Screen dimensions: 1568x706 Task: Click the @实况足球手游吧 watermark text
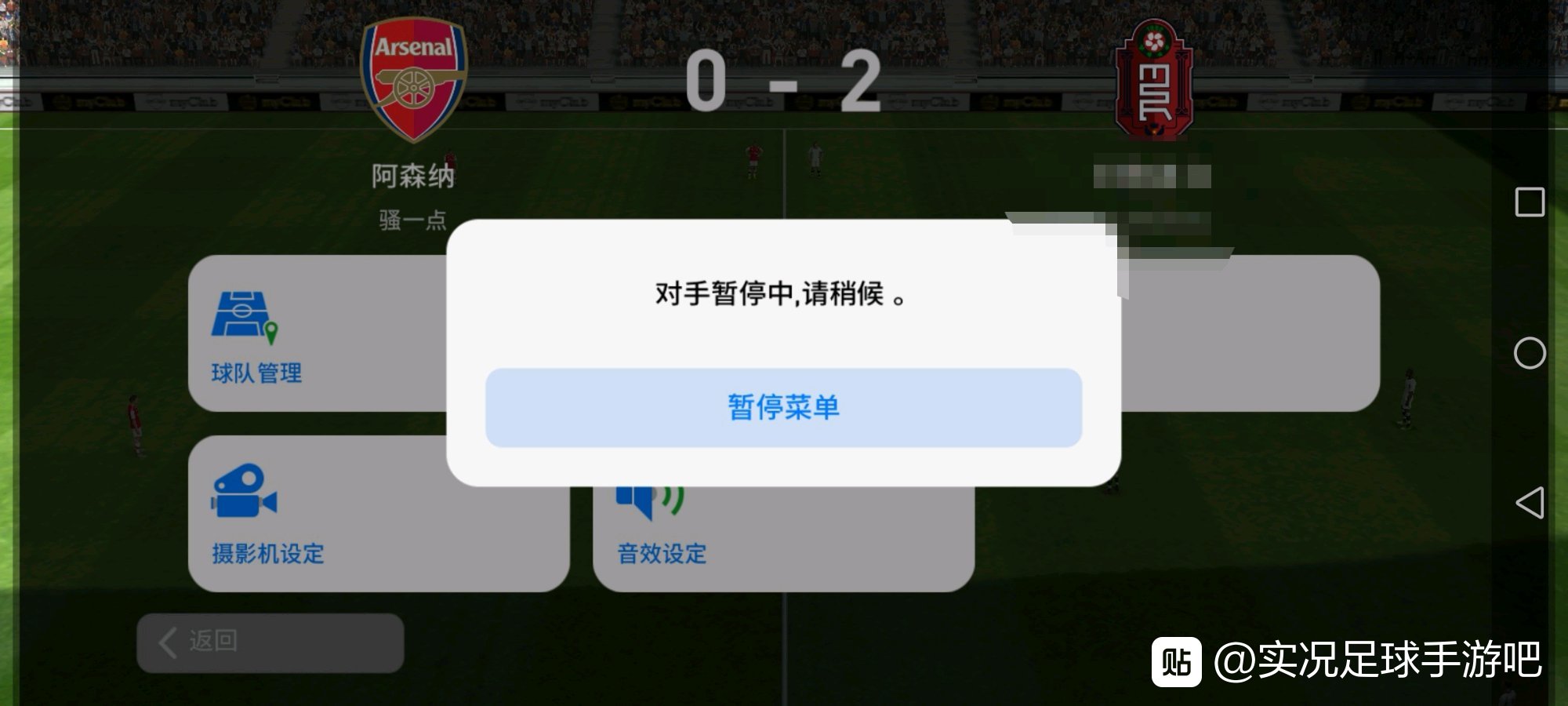pyautogui.click(x=1377, y=660)
